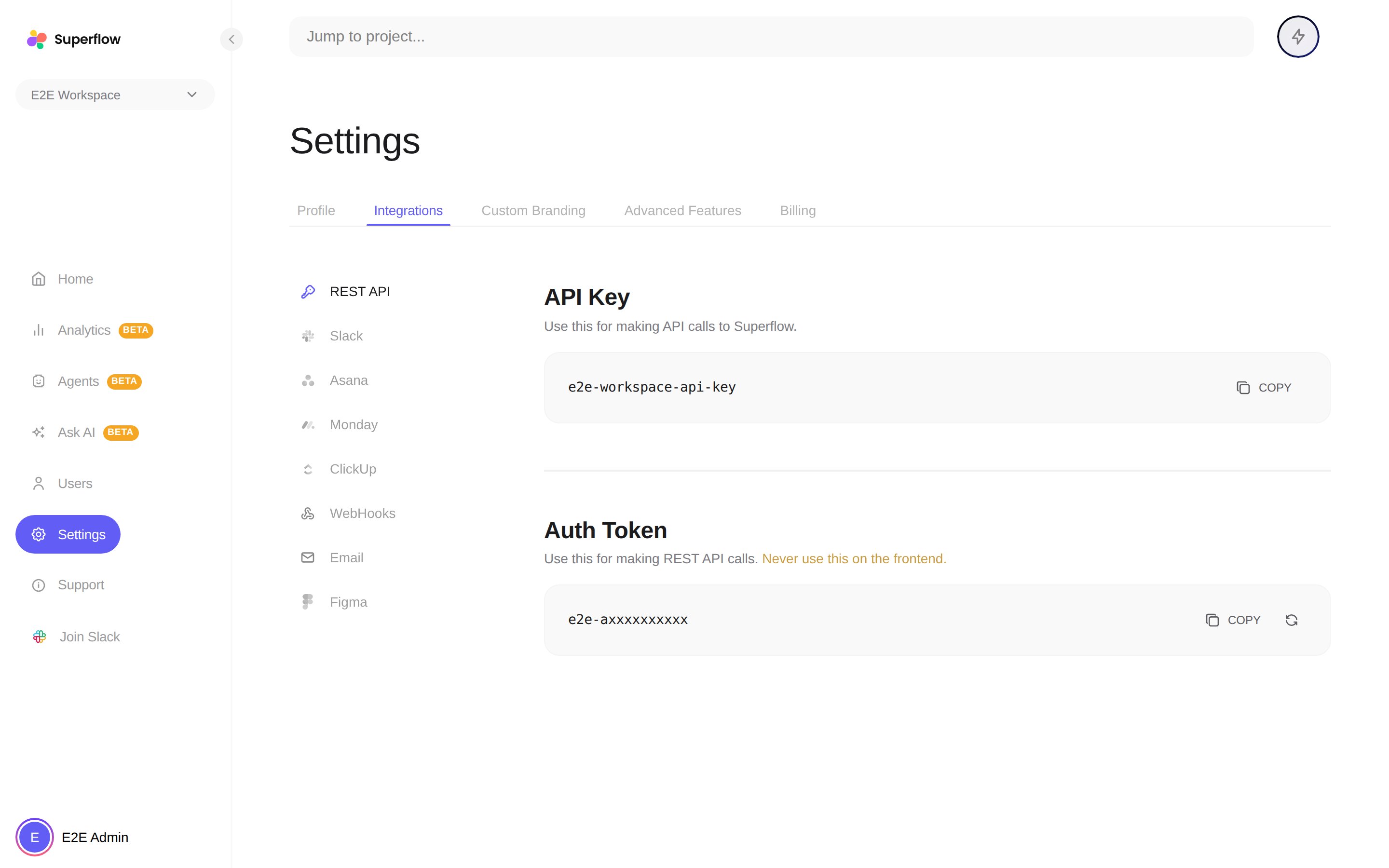Image resolution: width=1389 pixels, height=868 pixels.
Task: Open the E2E Admin avatar
Action: 34,837
